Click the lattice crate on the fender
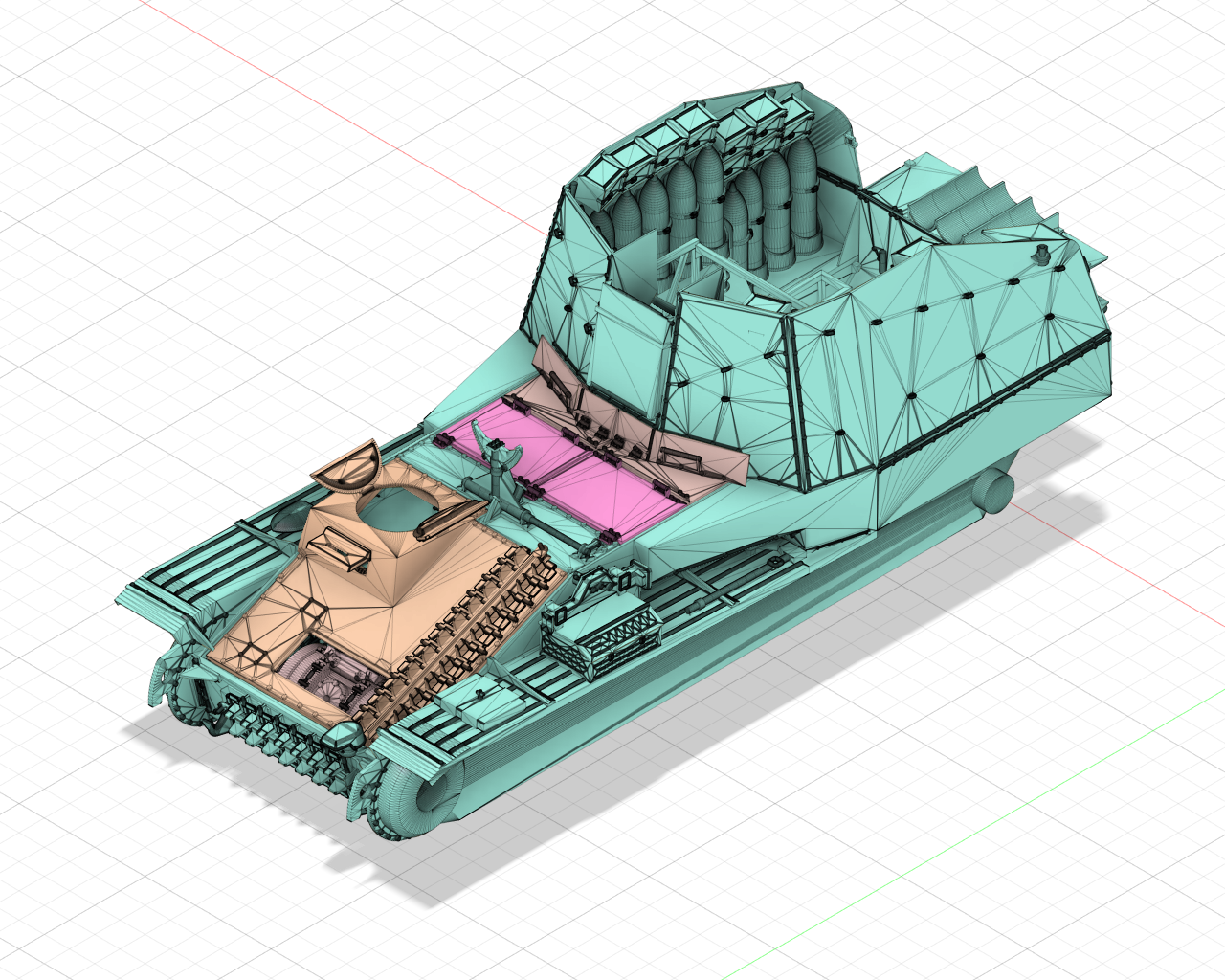 tap(603, 639)
